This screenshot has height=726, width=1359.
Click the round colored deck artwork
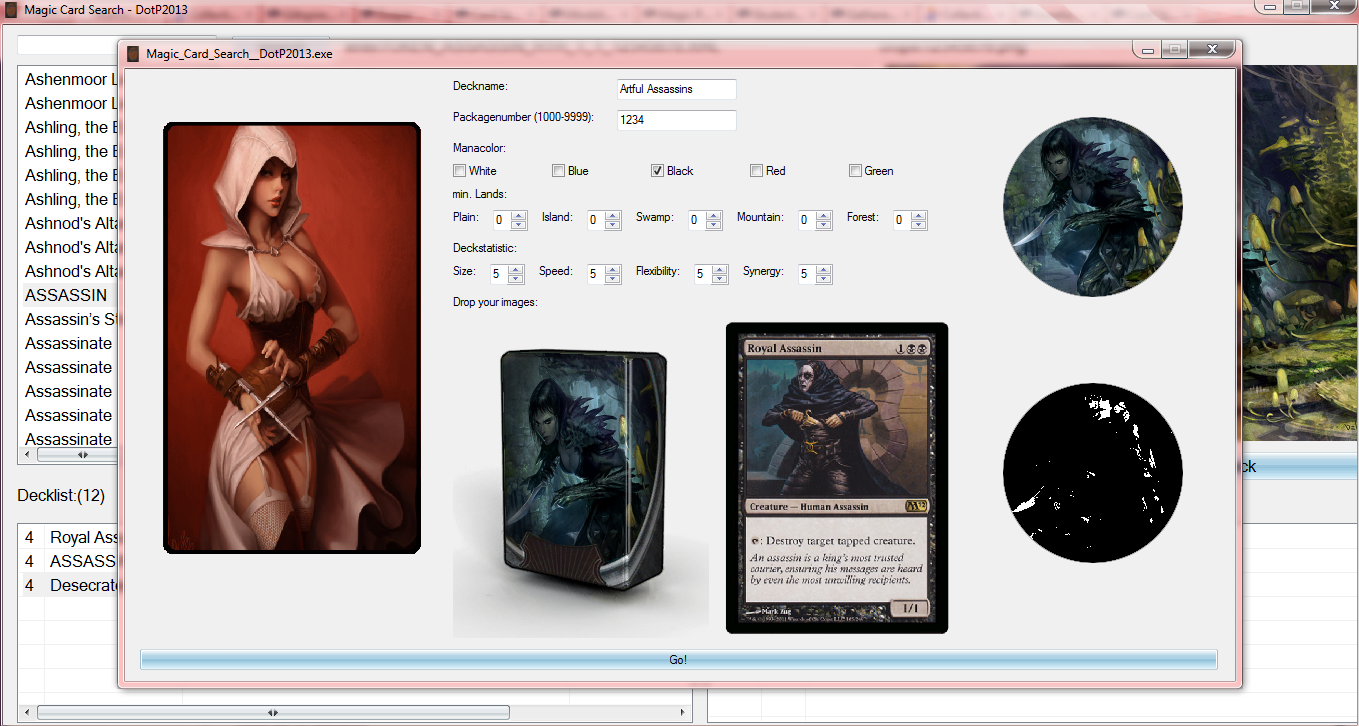click(x=1093, y=207)
